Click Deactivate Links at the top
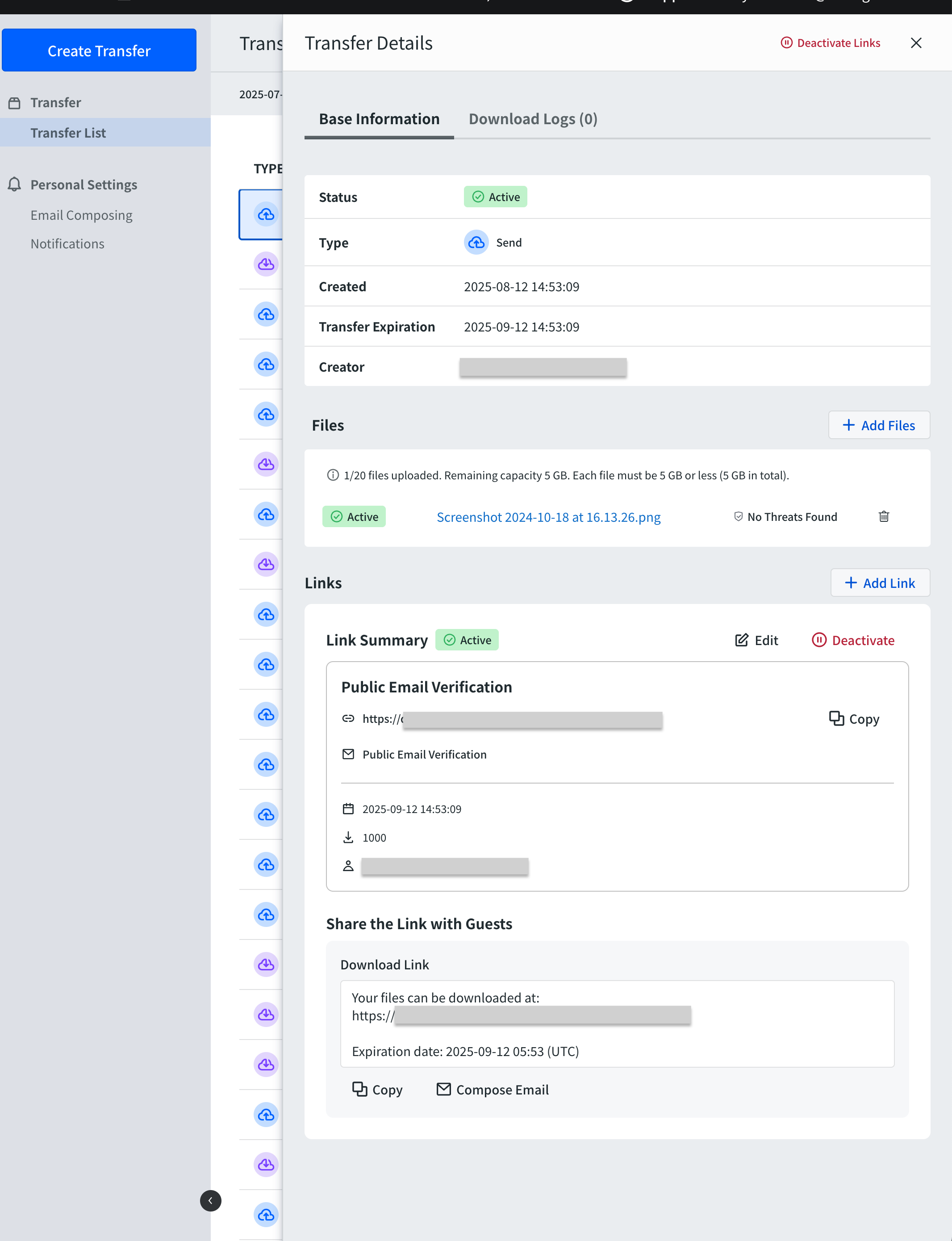Image resolution: width=952 pixels, height=1241 pixels. [830, 42]
